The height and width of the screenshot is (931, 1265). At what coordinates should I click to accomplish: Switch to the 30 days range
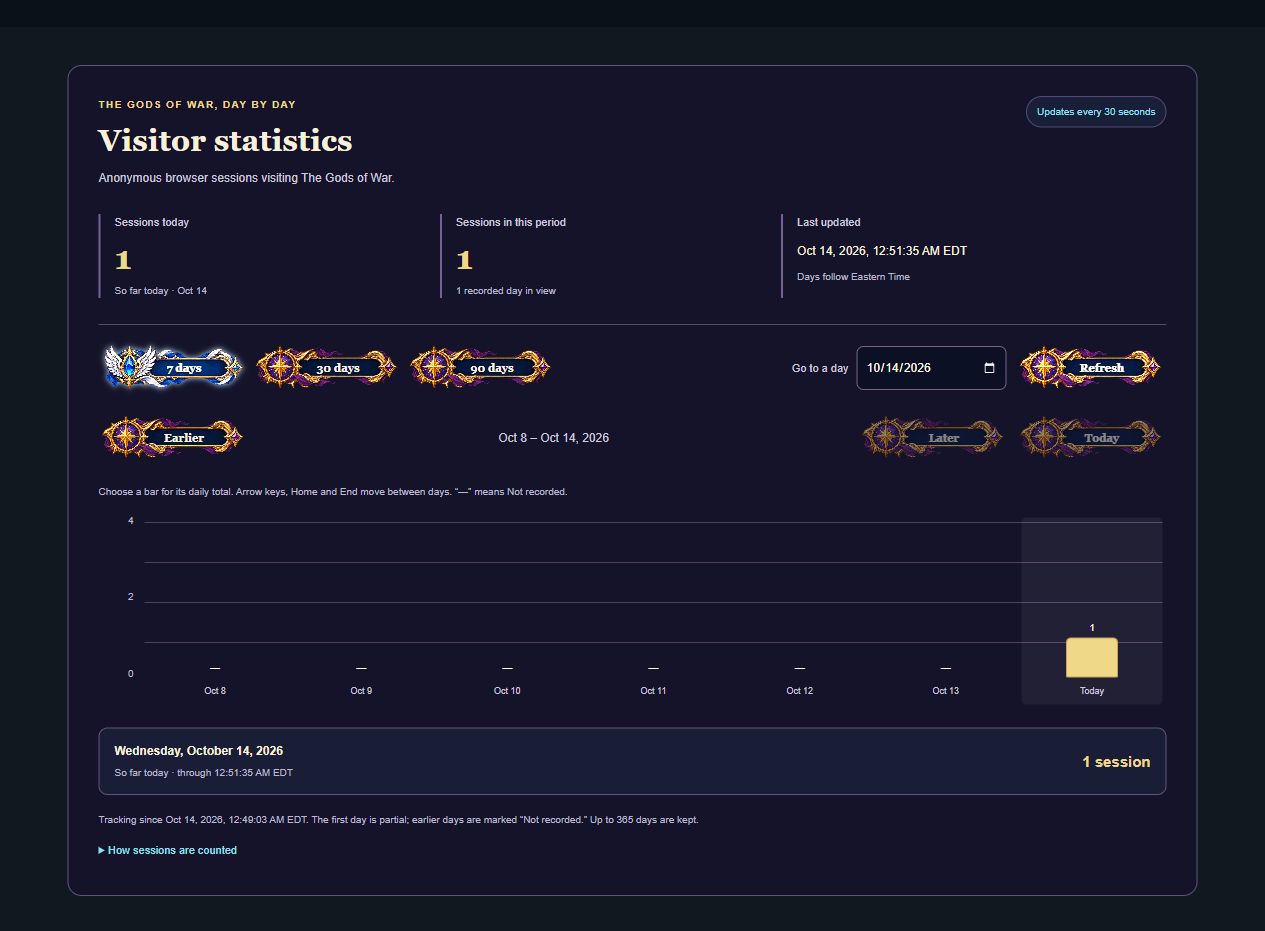(x=326, y=368)
